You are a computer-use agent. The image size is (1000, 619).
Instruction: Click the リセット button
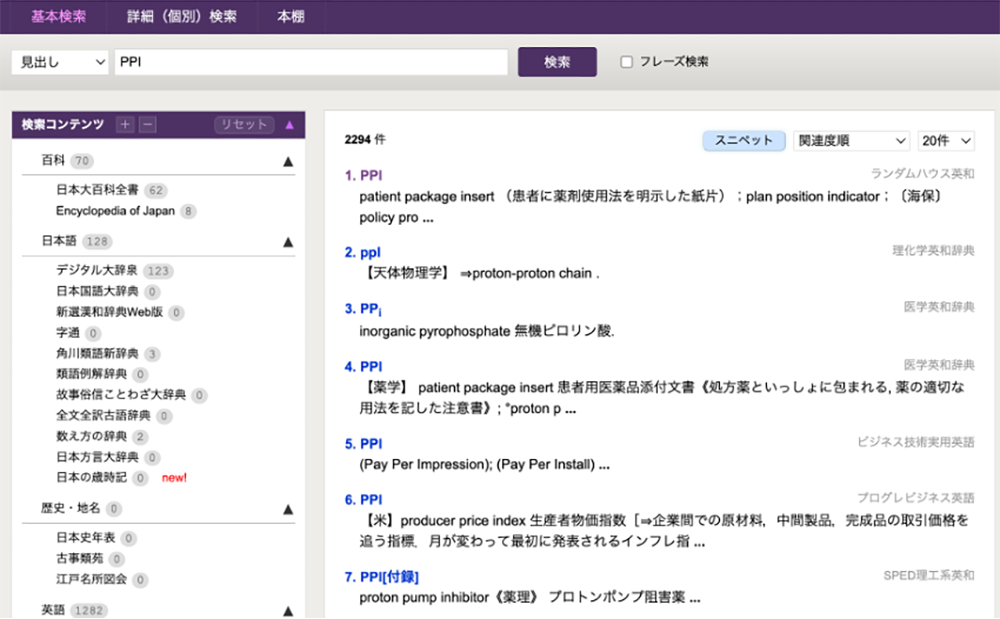click(x=244, y=124)
